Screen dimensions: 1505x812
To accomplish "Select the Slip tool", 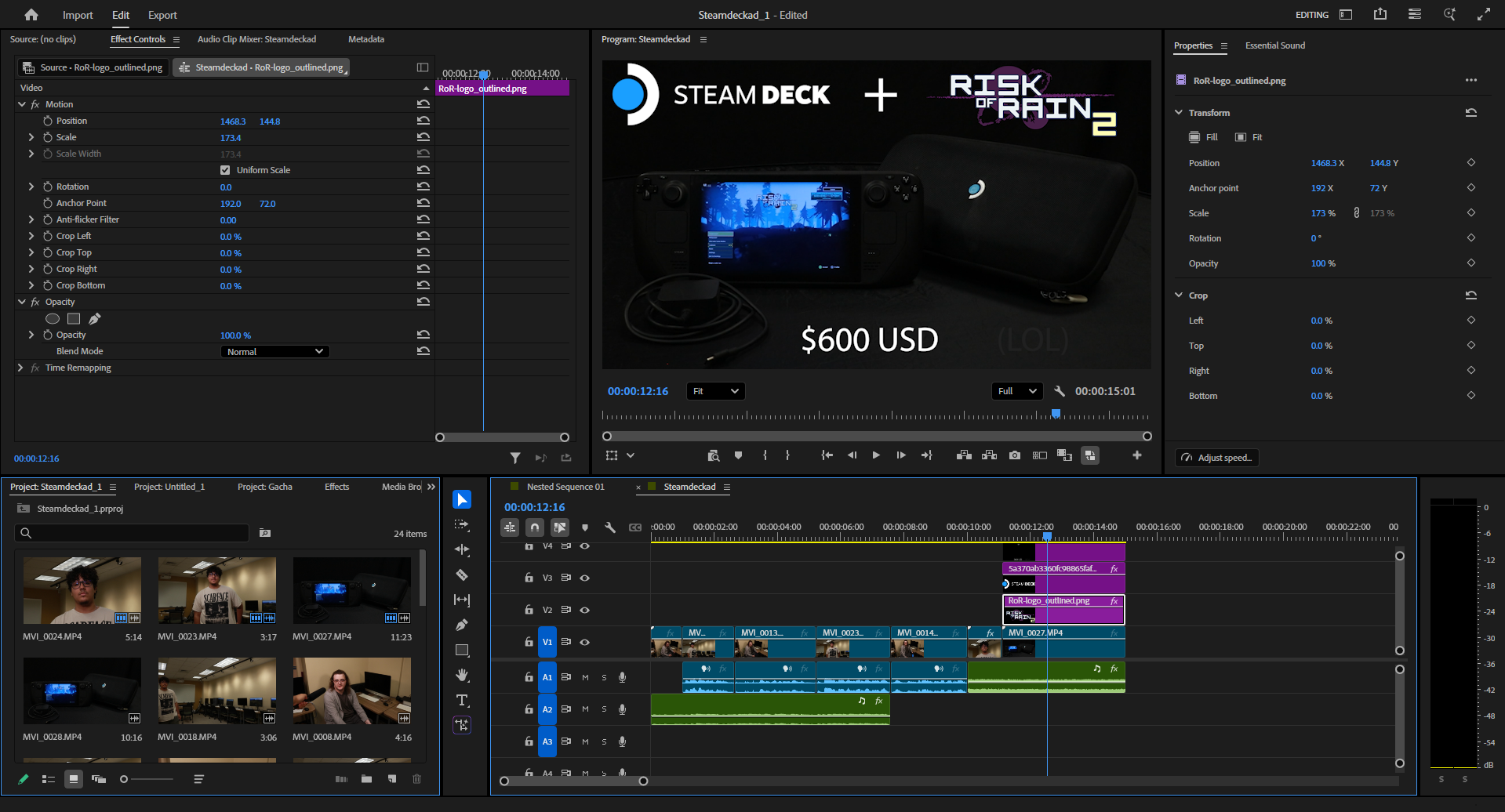I will [462, 600].
